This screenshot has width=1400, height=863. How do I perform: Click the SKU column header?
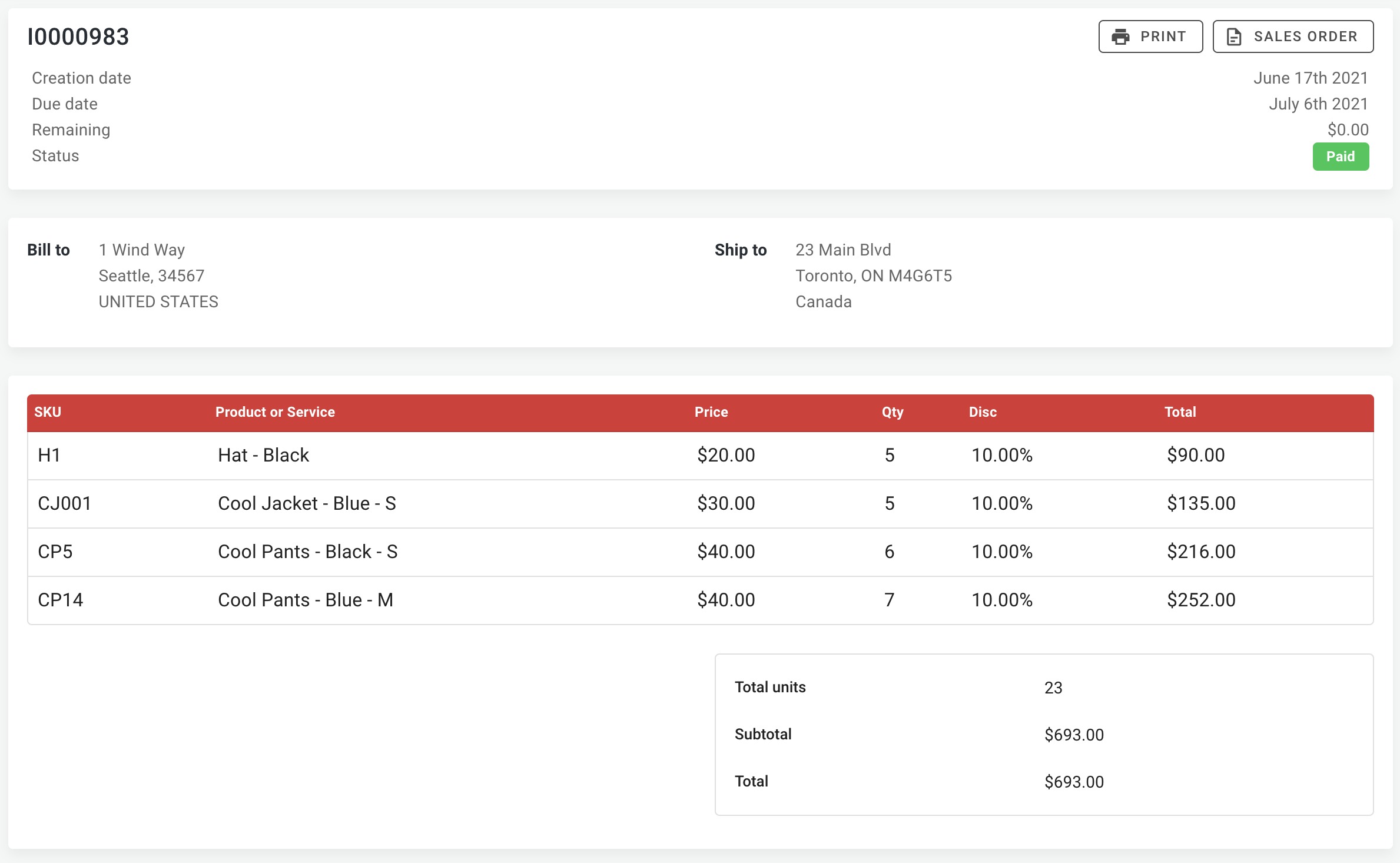(48, 412)
